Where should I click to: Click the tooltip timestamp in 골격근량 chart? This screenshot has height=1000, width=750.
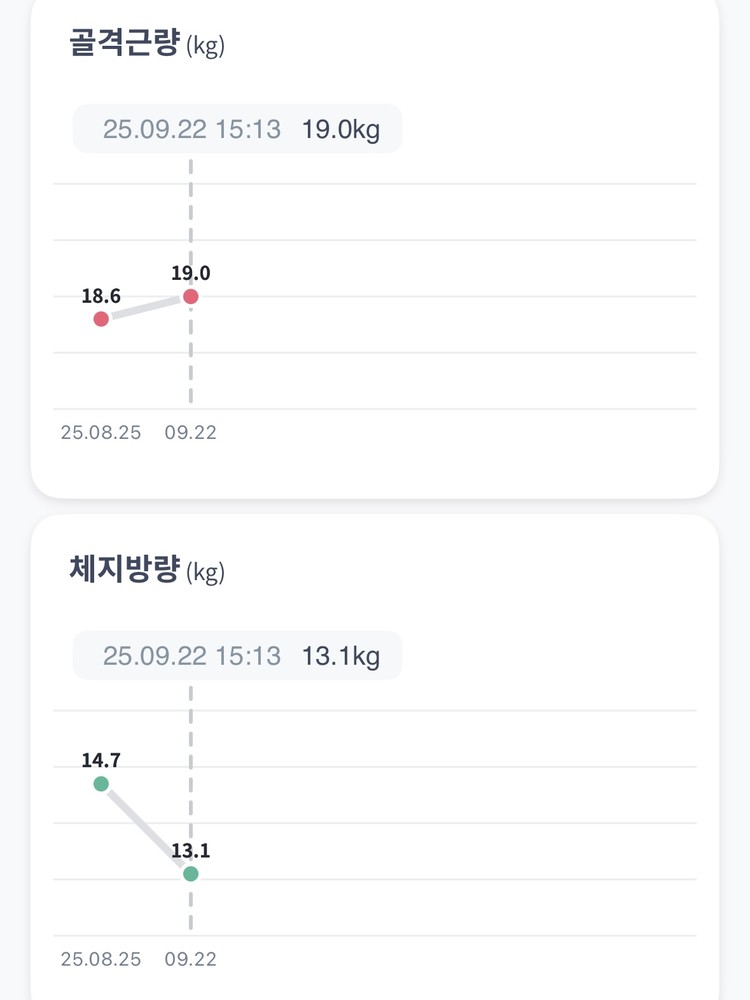point(192,129)
